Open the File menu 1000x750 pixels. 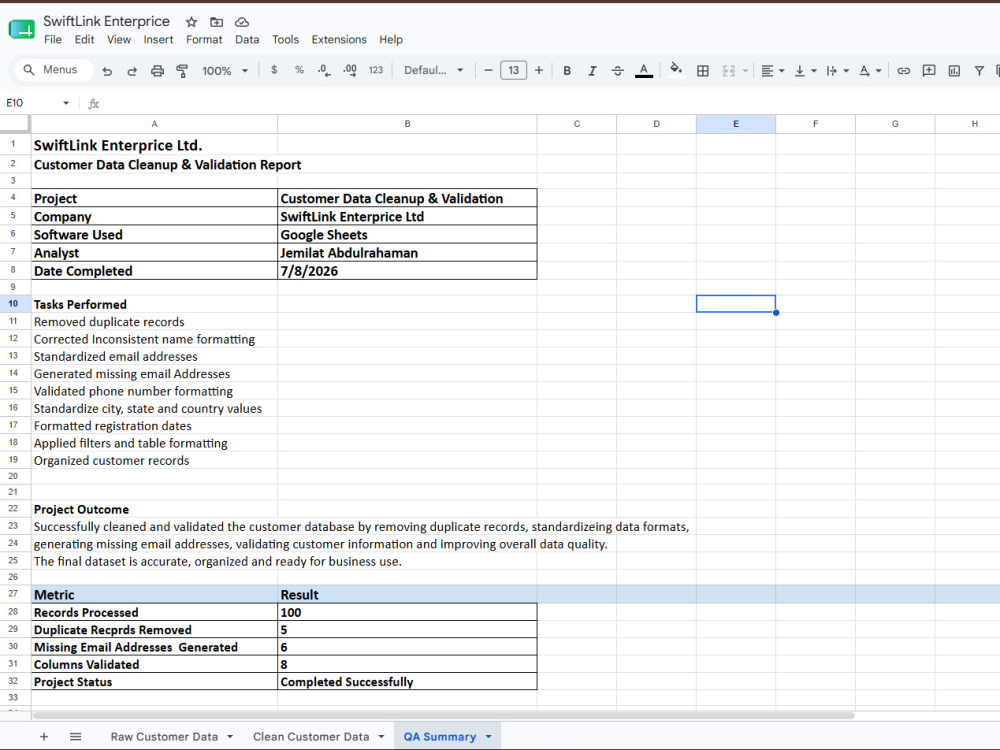coord(53,40)
